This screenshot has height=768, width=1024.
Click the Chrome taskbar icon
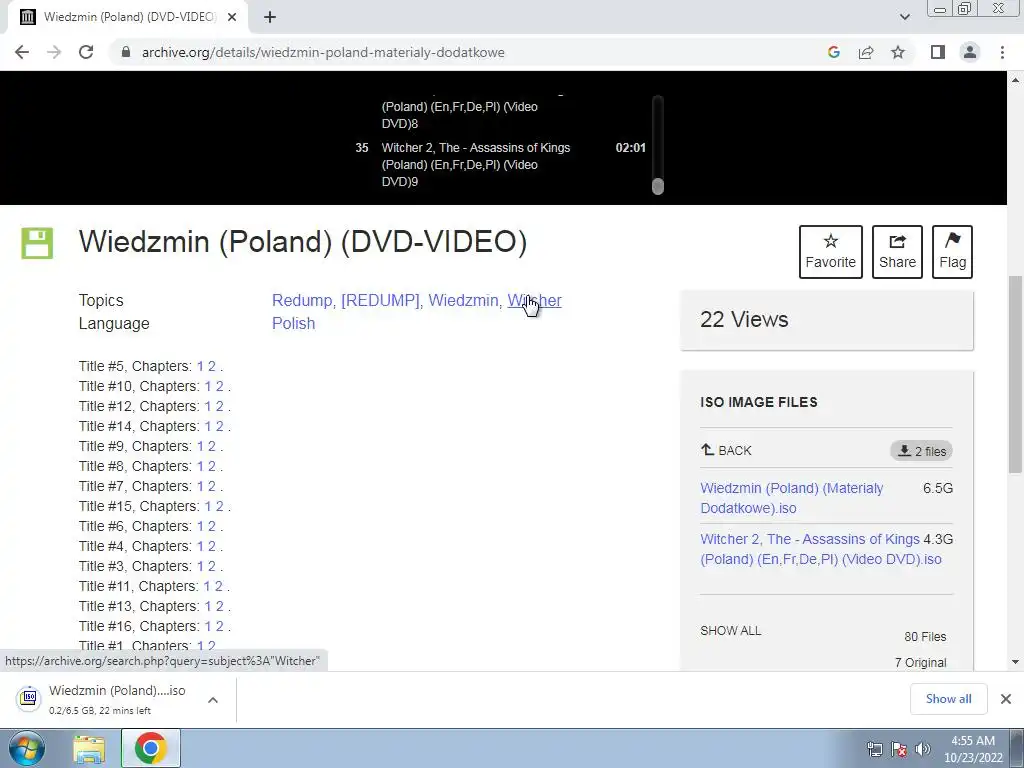pos(150,748)
